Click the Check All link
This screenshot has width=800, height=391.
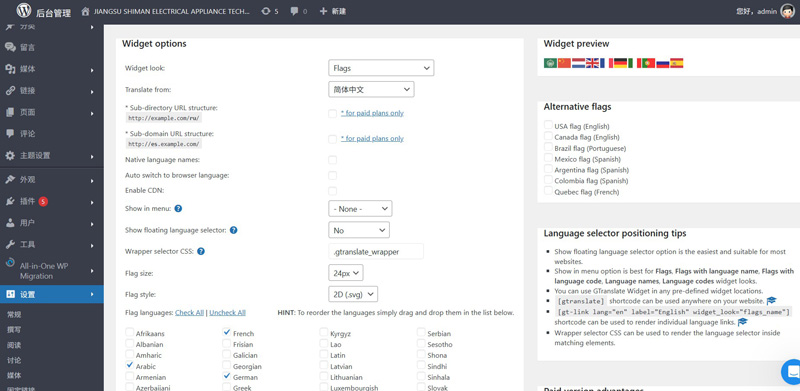point(189,312)
